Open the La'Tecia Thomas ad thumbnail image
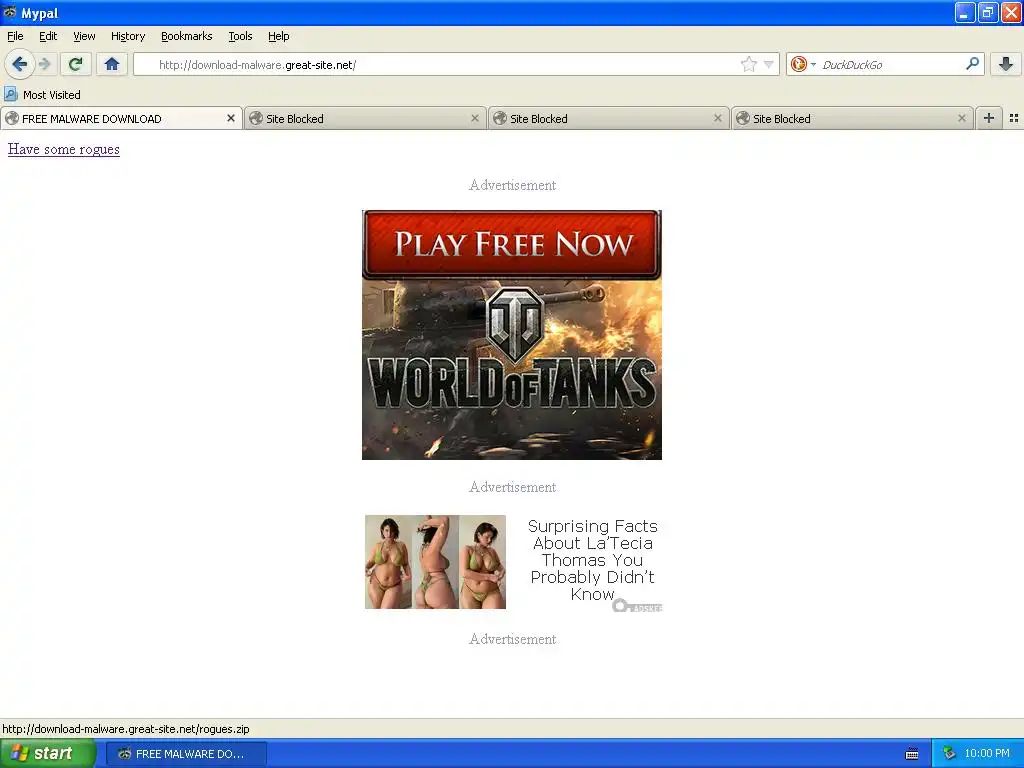 435,562
